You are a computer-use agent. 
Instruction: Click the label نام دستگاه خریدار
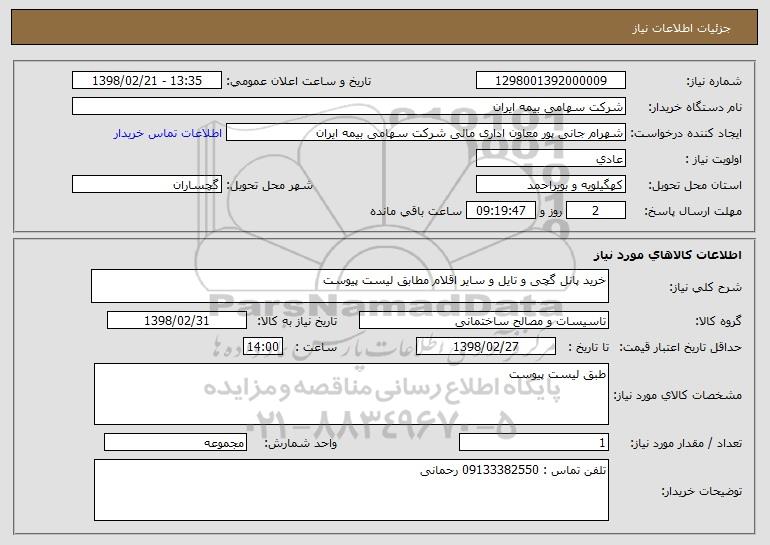pos(695,107)
